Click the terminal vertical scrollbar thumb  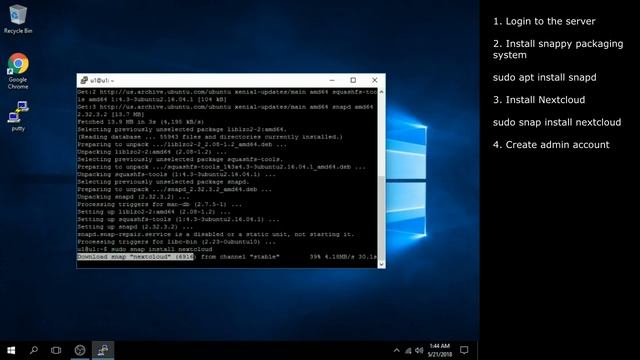tap(381, 218)
